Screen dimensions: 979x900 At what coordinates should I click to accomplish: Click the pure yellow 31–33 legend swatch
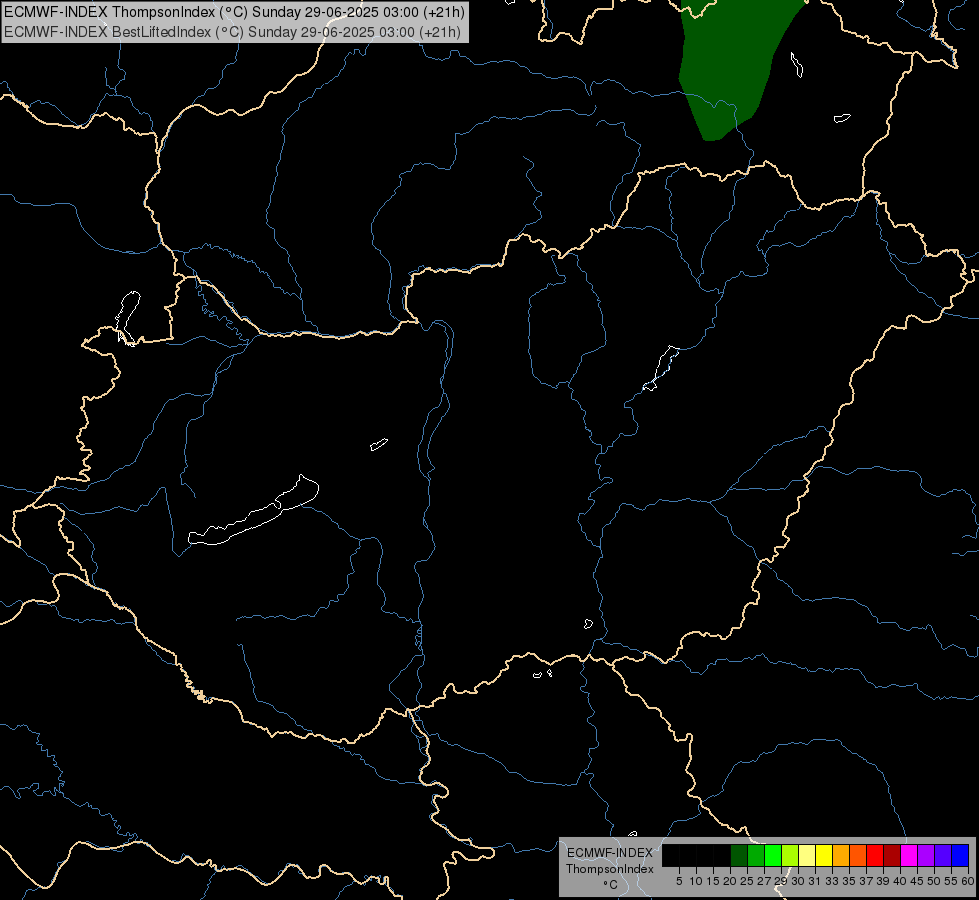[x=824, y=855]
